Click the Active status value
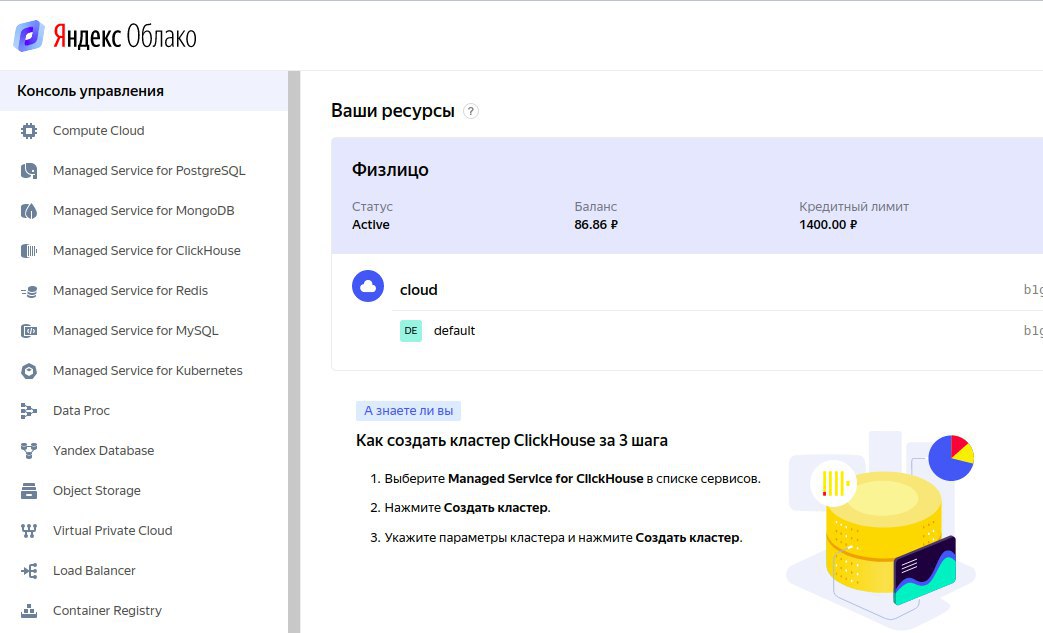 pos(371,225)
